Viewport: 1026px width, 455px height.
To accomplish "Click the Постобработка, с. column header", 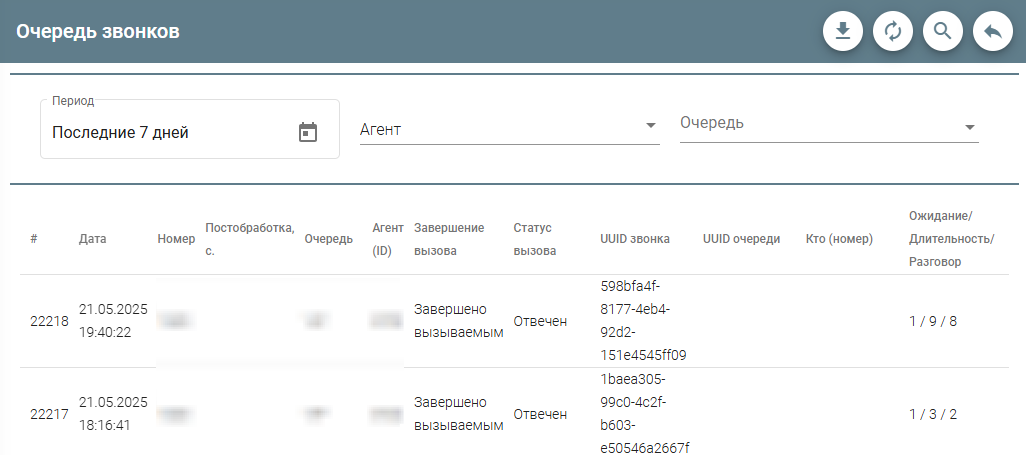I will (250, 239).
